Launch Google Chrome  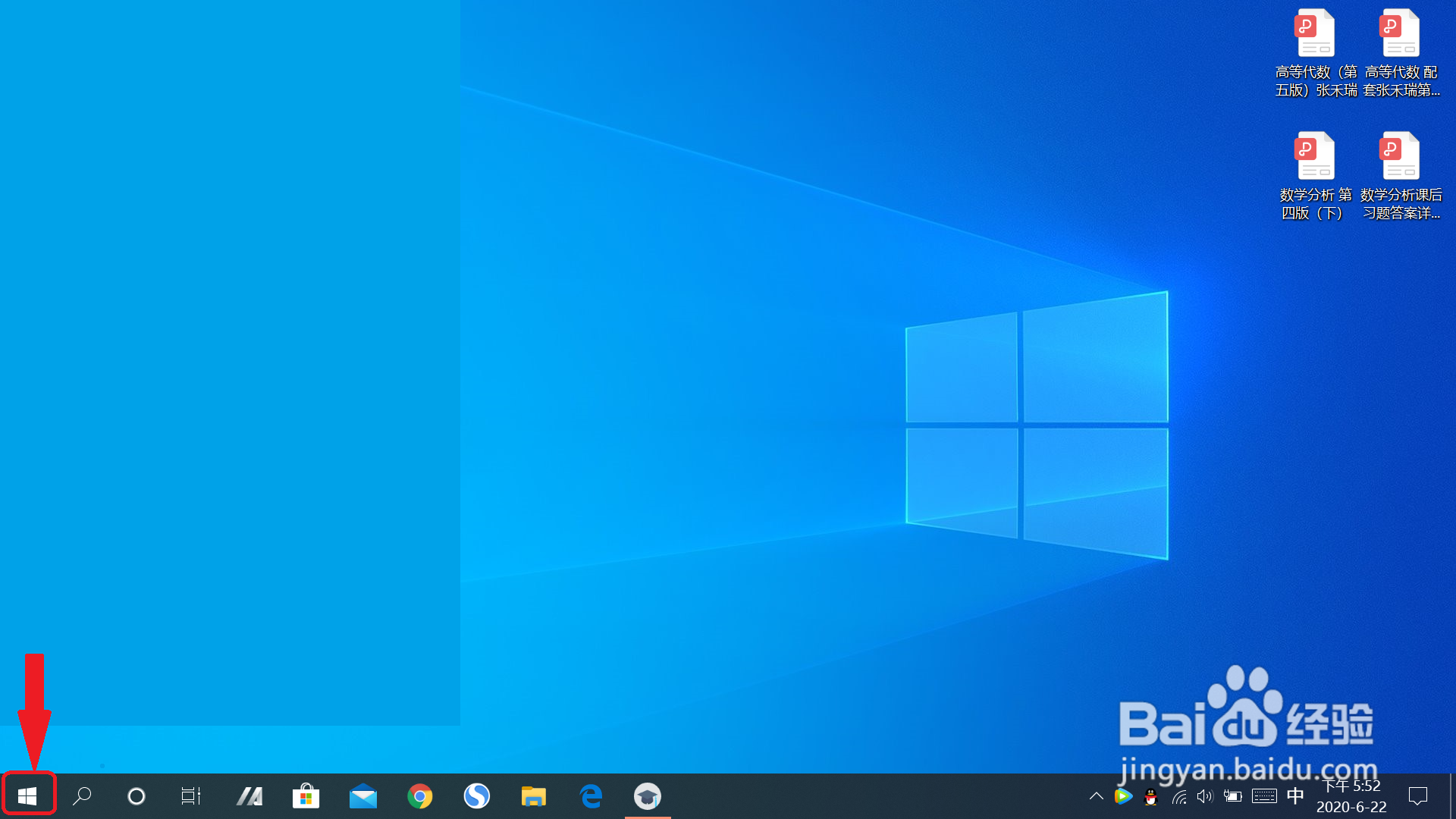tap(419, 795)
